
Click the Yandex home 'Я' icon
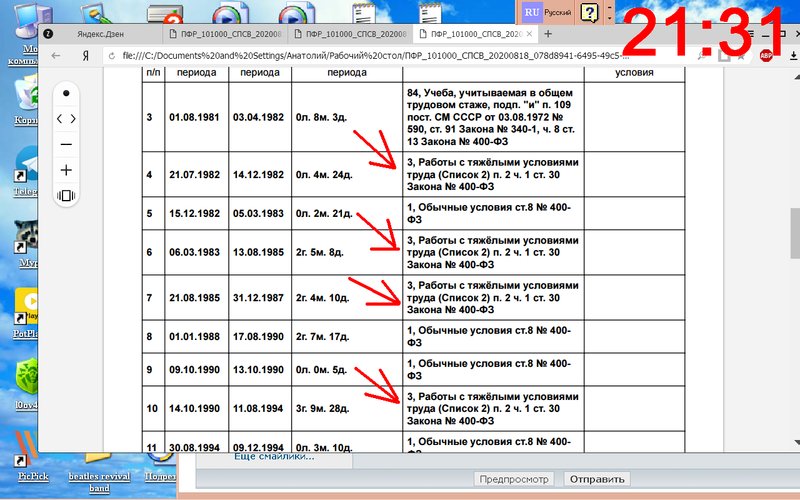[87, 57]
